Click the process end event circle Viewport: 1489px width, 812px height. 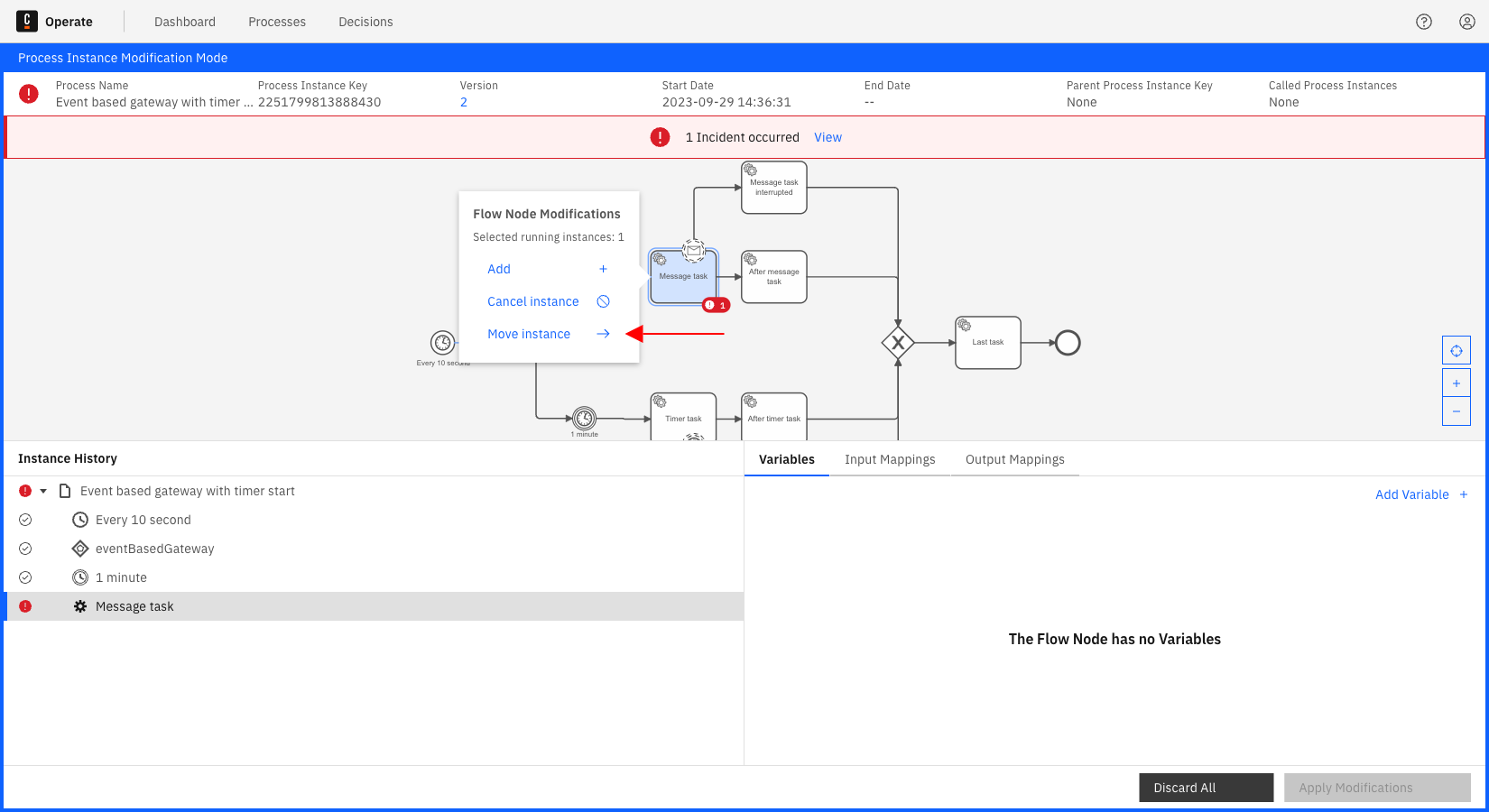pos(1068,343)
